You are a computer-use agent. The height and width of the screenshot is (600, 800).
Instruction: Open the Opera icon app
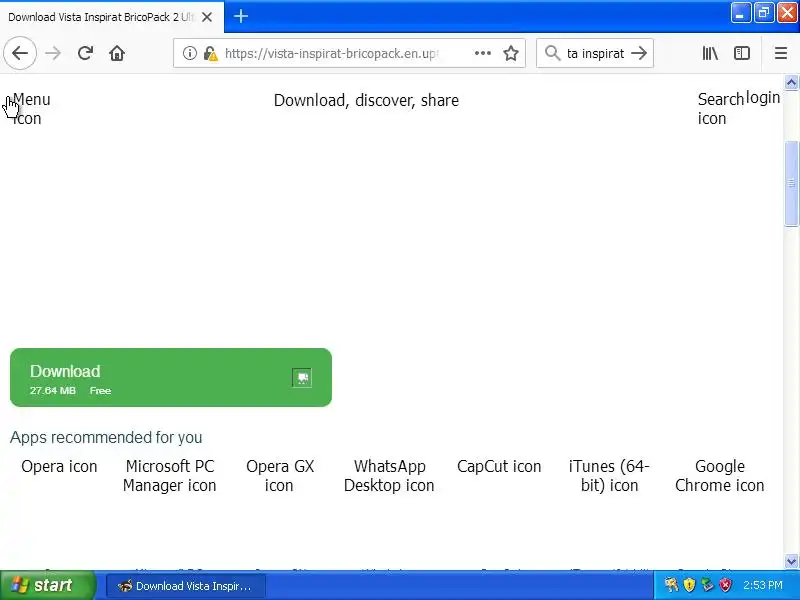click(59, 466)
